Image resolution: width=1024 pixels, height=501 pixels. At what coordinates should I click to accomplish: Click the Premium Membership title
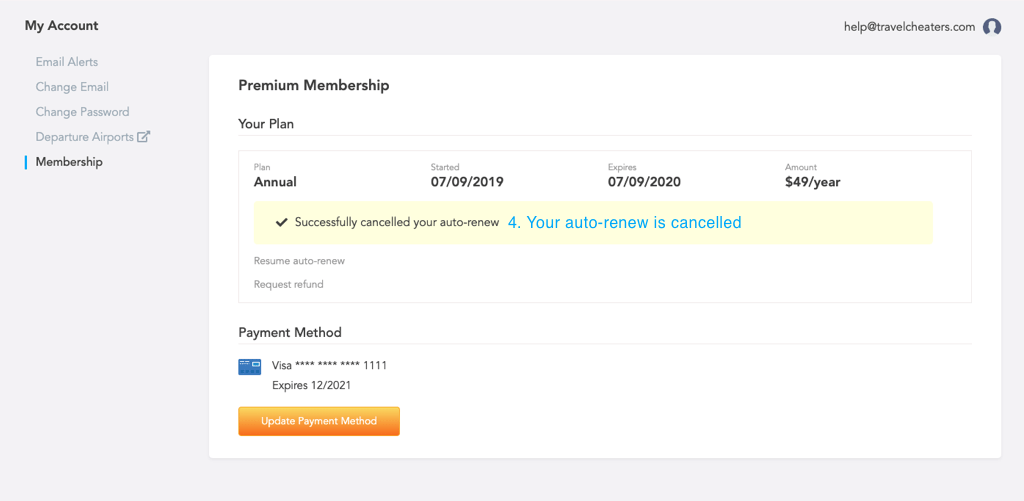[314, 86]
